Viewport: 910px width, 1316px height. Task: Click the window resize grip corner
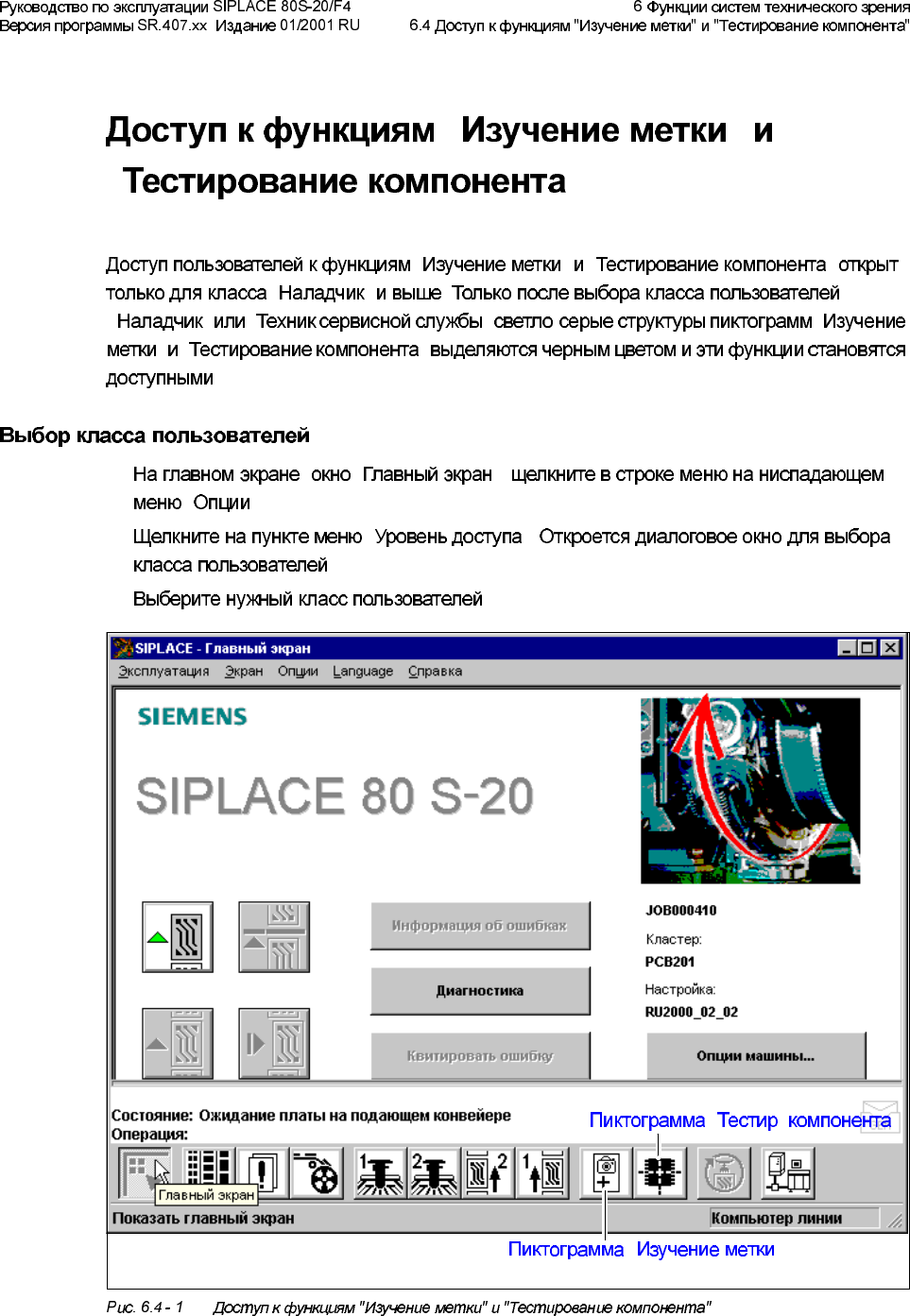(x=895, y=1220)
